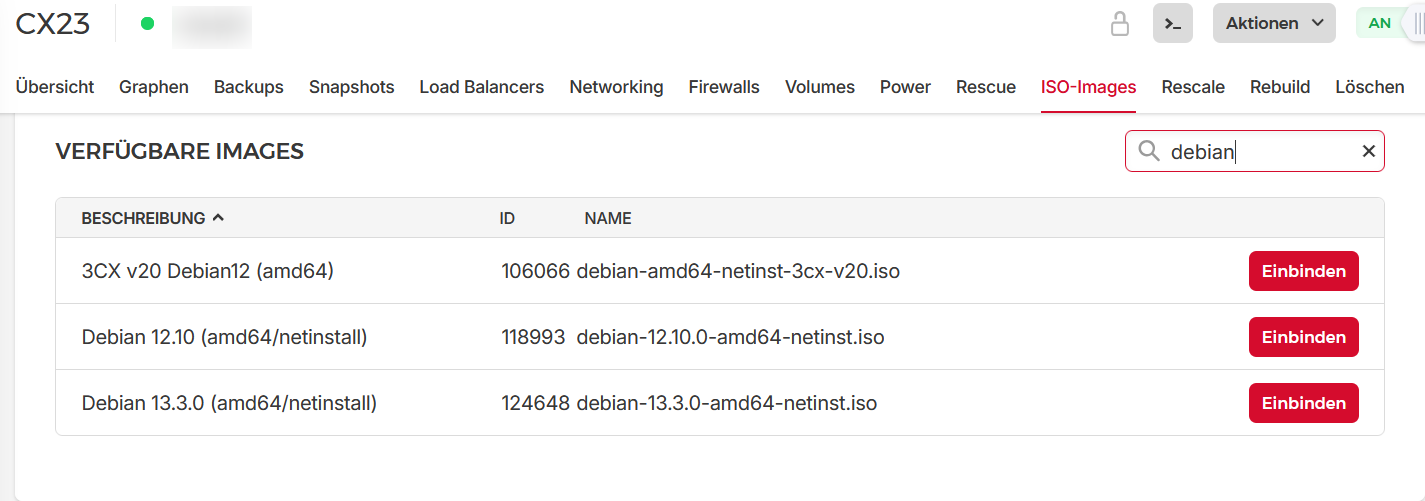Focus the image search input field
Viewport: 1425px width, 501px height.
[1255, 151]
